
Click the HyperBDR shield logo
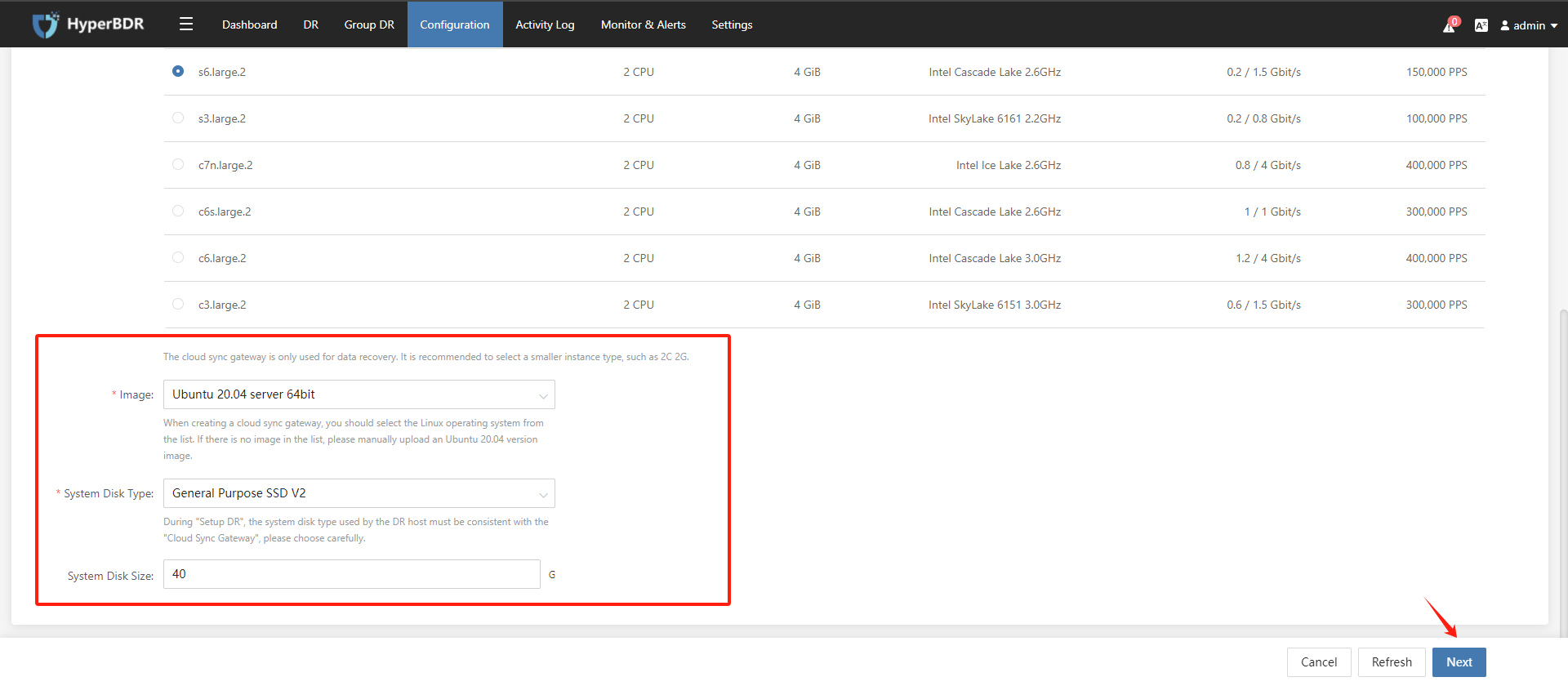pos(46,24)
